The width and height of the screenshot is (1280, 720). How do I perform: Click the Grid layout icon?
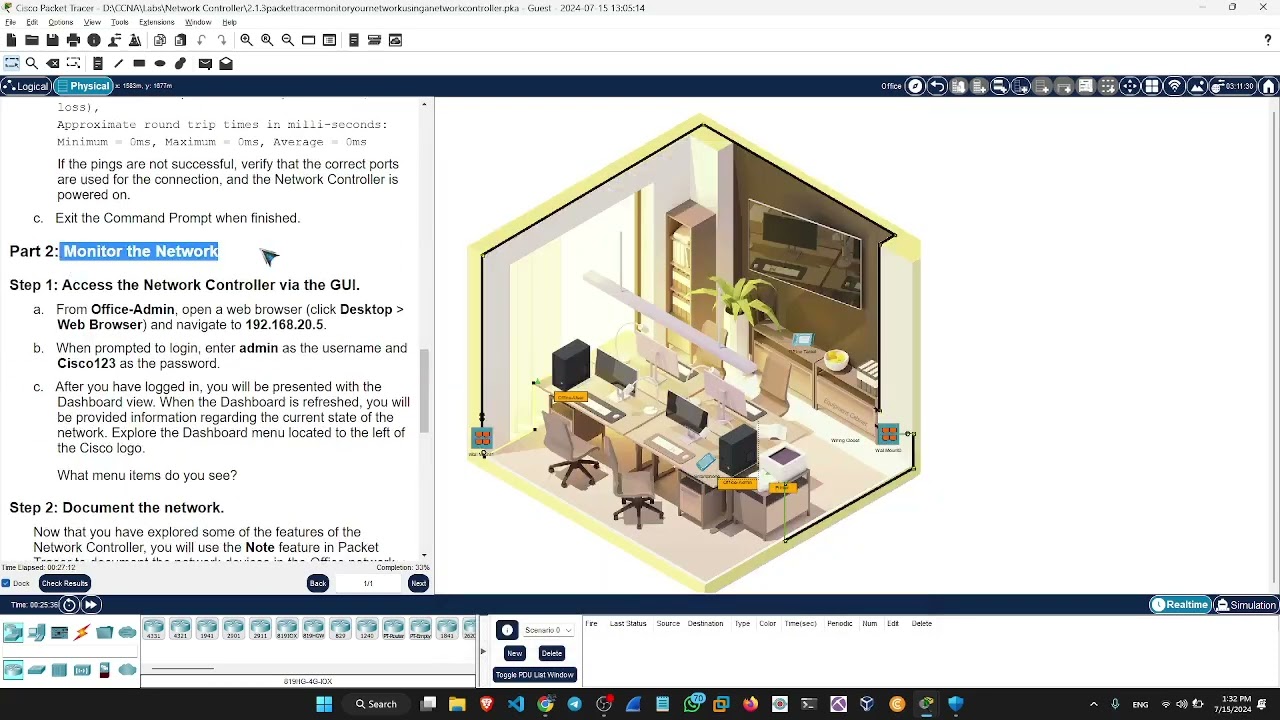click(1152, 86)
